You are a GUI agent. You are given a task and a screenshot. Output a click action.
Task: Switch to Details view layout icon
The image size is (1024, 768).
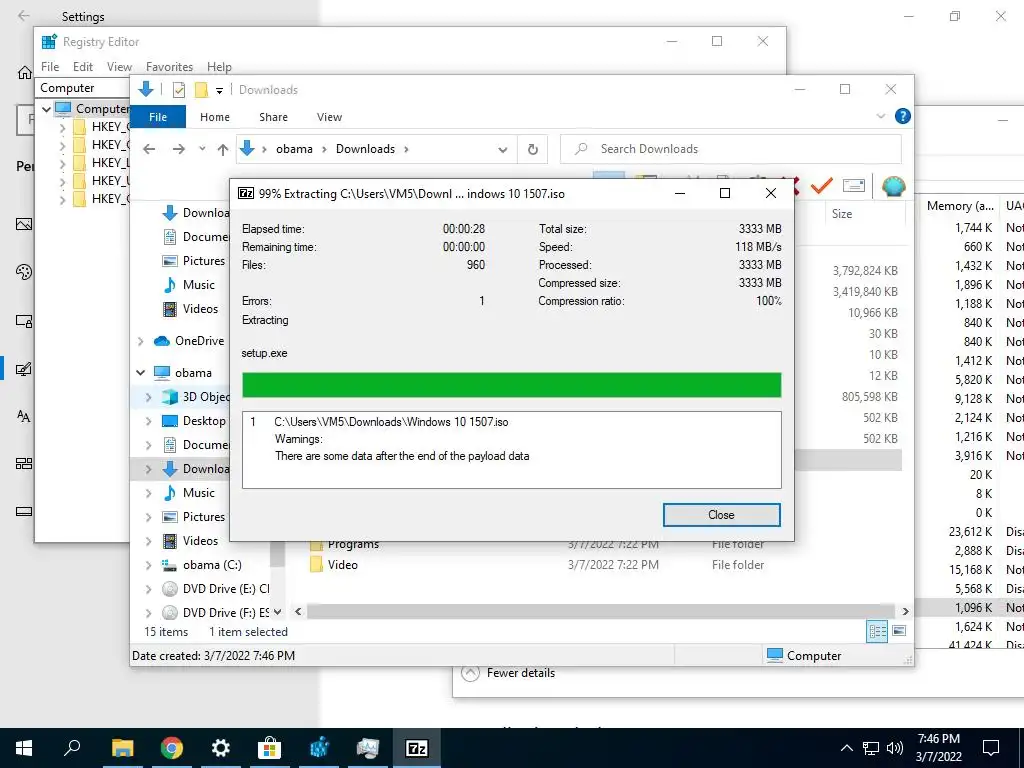coord(877,631)
